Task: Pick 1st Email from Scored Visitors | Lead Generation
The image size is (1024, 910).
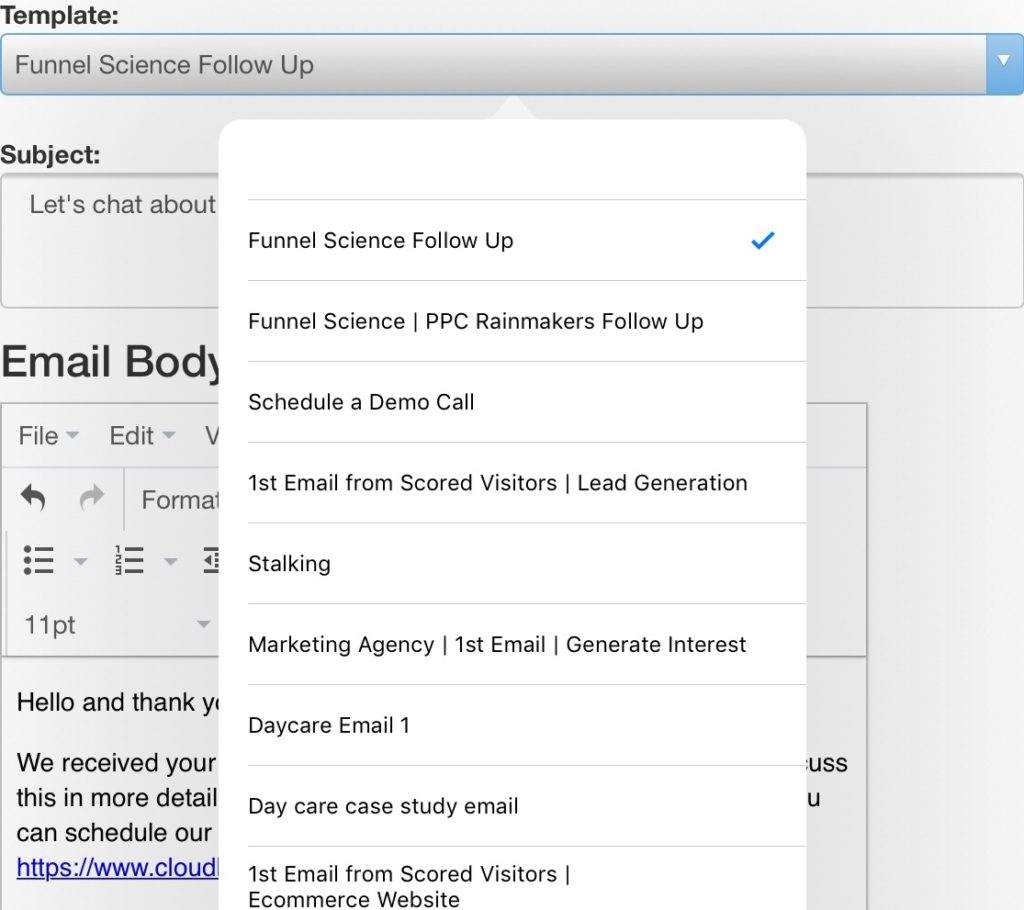Action: tap(497, 483)
